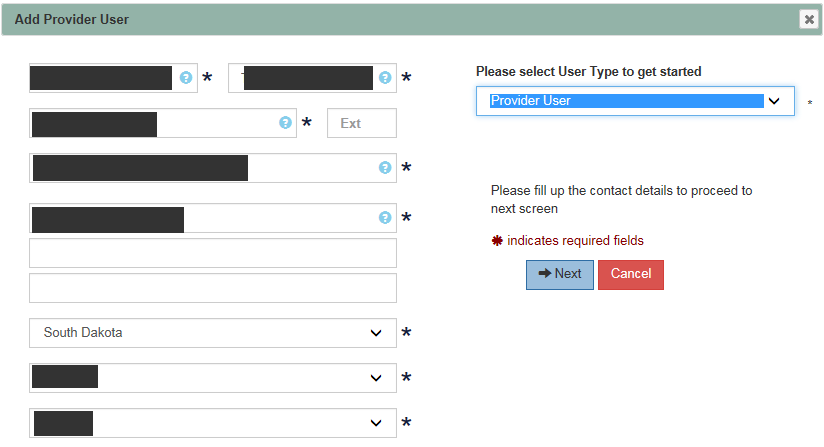Click help icon in first top-left field

click(x=186, y=78)
